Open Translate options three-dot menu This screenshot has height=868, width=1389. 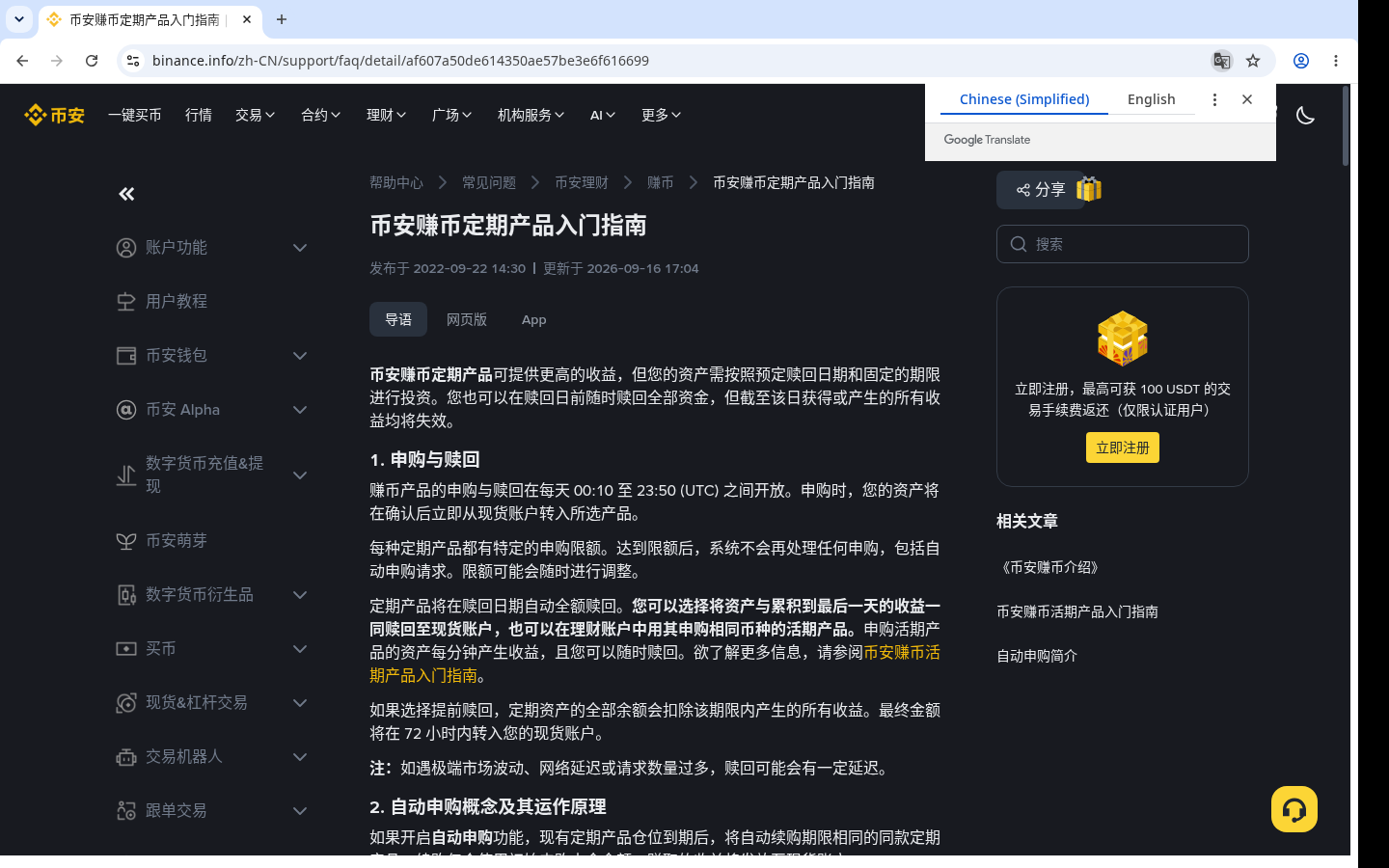[x=1214, y=99]
